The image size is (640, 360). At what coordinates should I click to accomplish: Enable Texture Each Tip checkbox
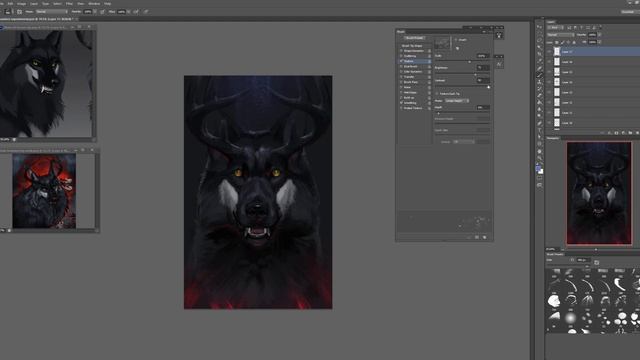pyautogui.click(x=437, y=93)
